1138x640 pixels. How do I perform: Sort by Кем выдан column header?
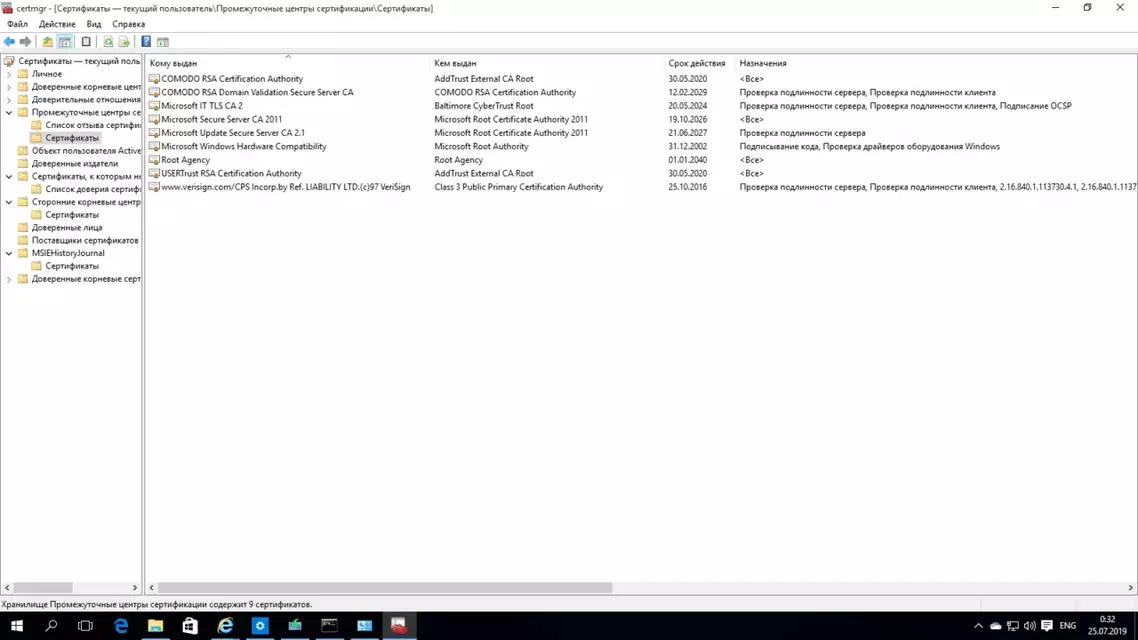tap(547, 63)
